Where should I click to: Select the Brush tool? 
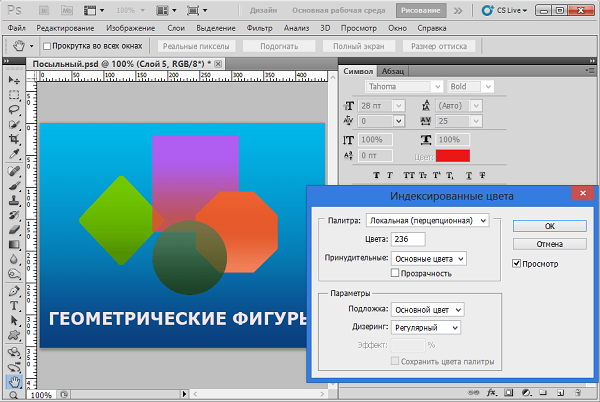[x=14, y=186]
